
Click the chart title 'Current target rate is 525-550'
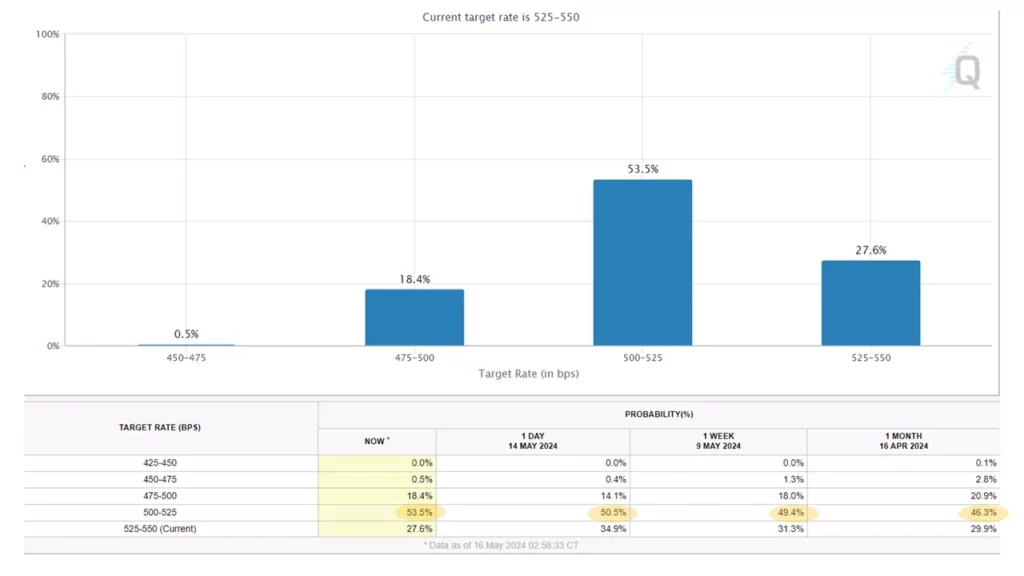tap(502, 18)
